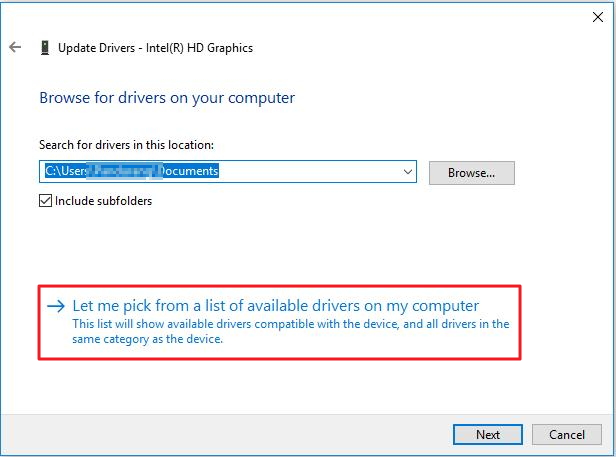Click the Include subfolders label text
616x457 pixels.
click(103, 200)
